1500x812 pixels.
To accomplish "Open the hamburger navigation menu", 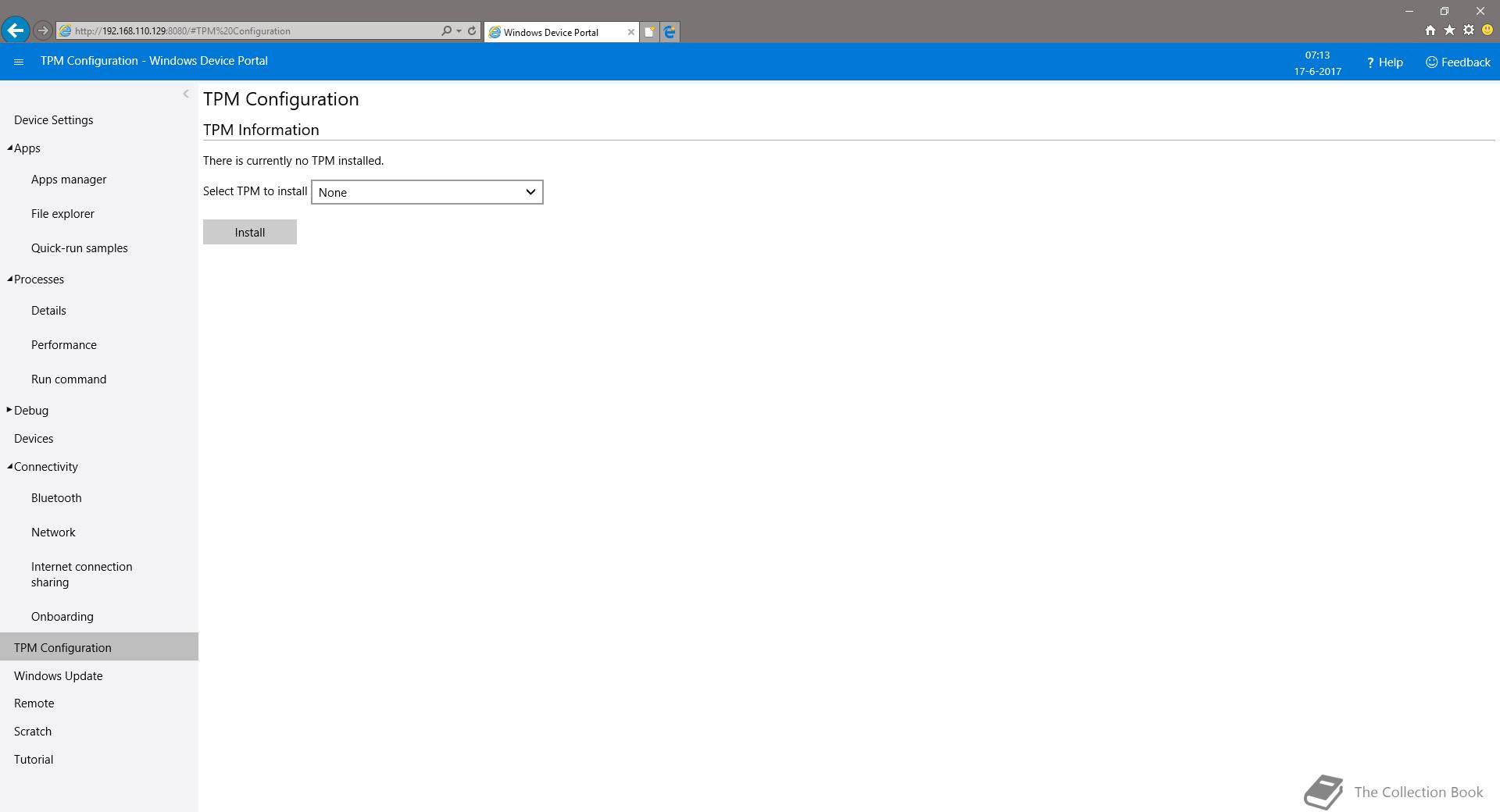I will (x=19, y=62).
